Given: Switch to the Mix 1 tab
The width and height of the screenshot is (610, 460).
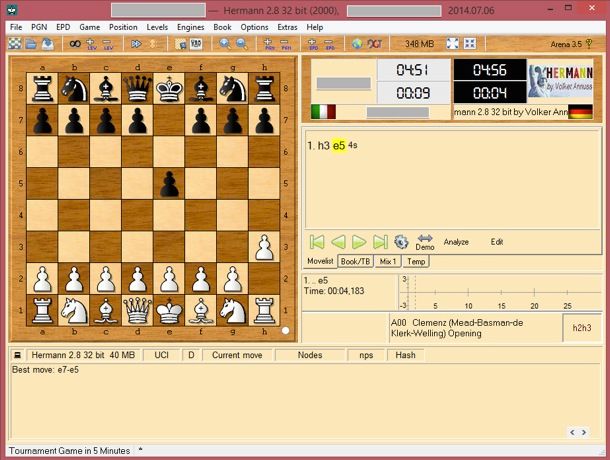Looking at the screenshot, I should pyautogui.click(x=387, y=262).
